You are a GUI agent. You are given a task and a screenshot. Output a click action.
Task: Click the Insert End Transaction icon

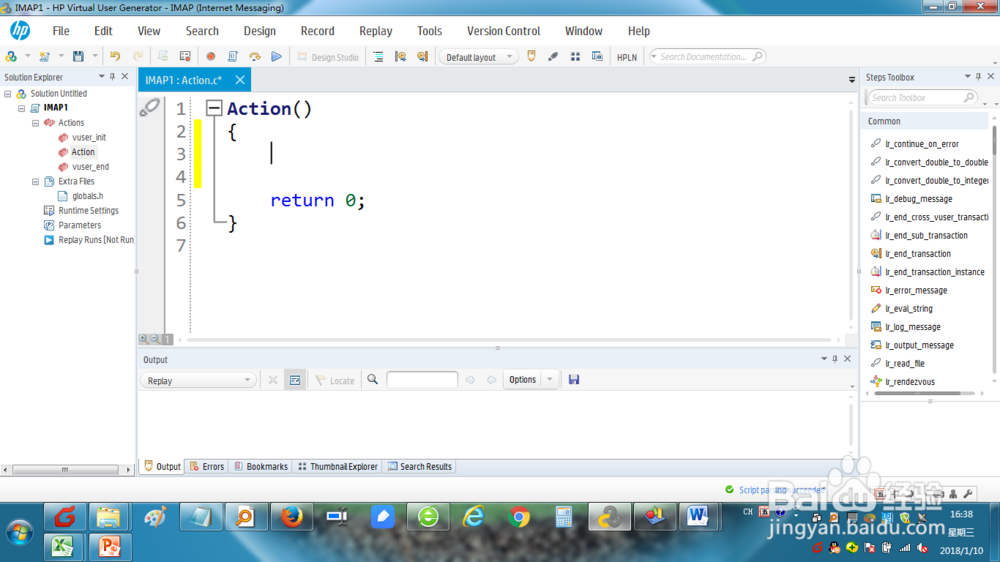point(422,57)
